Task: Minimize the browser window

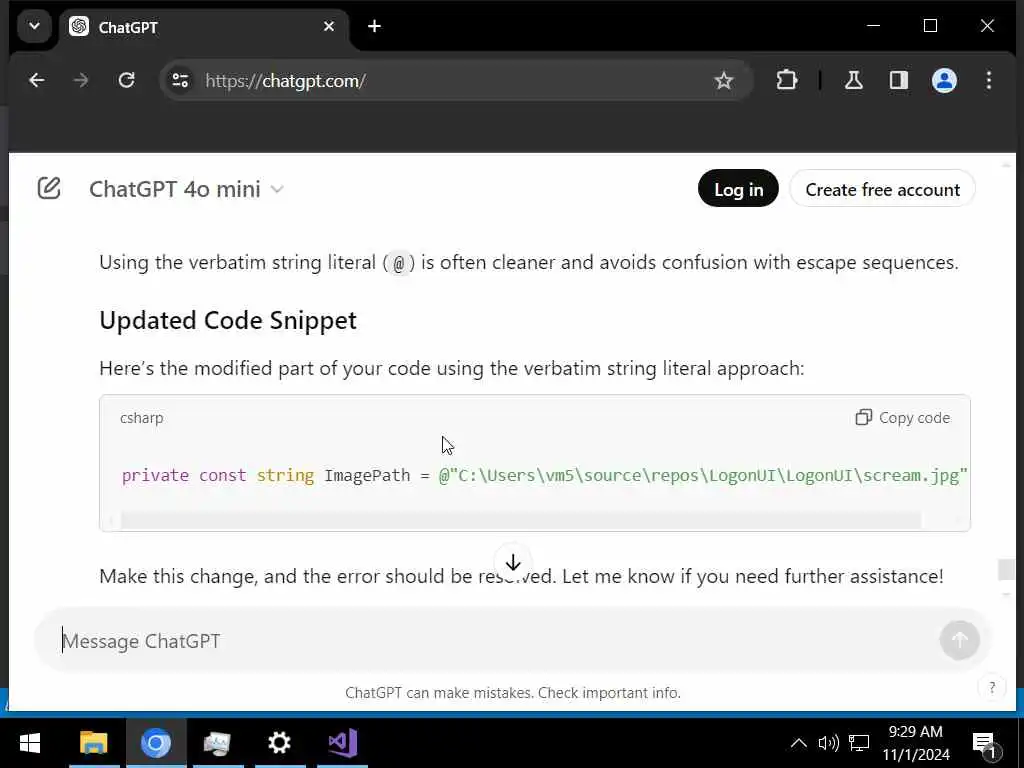Action: coord(873,26)
